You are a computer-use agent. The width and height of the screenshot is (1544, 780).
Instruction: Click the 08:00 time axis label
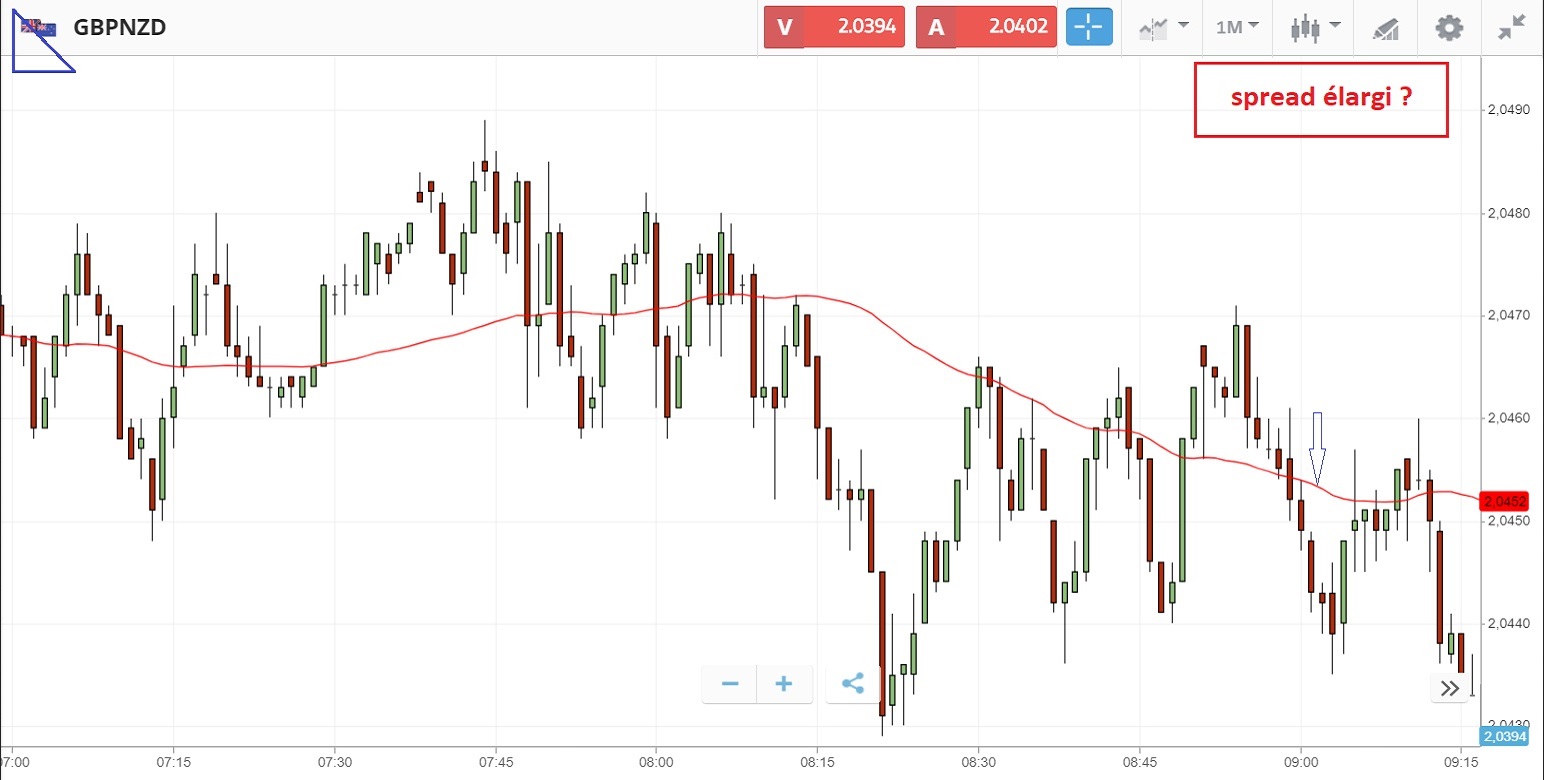[655, 760]
